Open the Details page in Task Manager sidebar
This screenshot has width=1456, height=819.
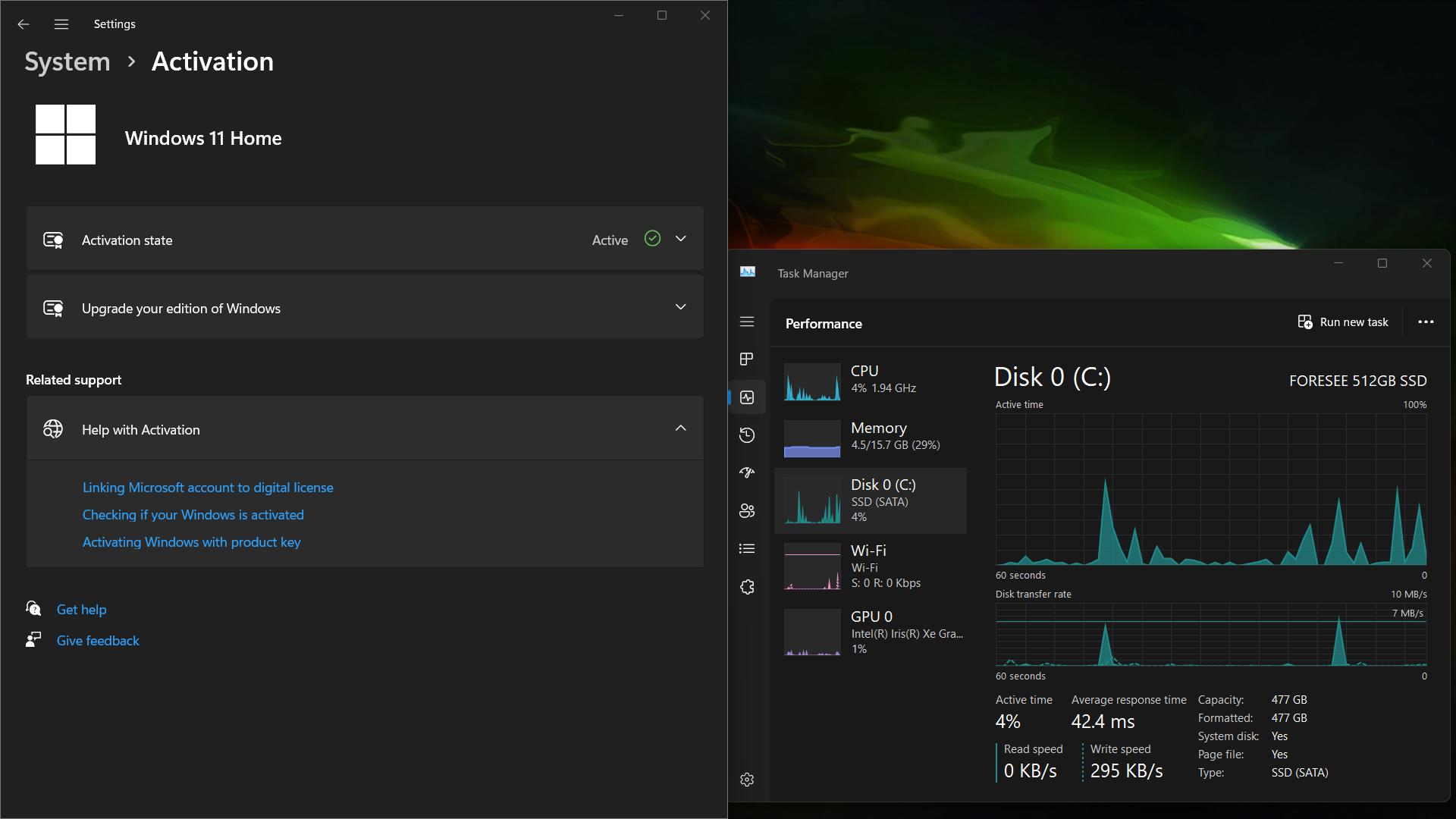(x=747, y=549)
